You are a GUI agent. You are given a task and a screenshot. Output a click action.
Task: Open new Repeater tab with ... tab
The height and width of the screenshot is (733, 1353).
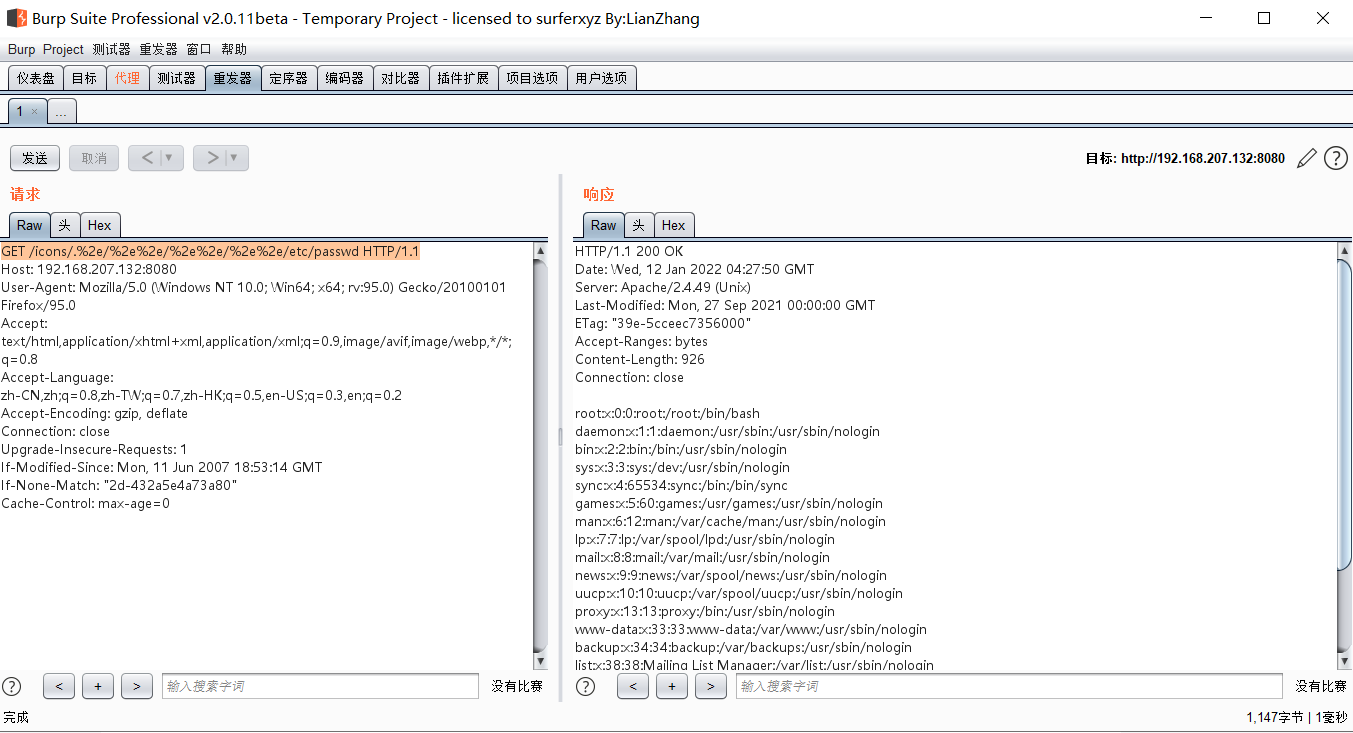(x=61, y=112)
